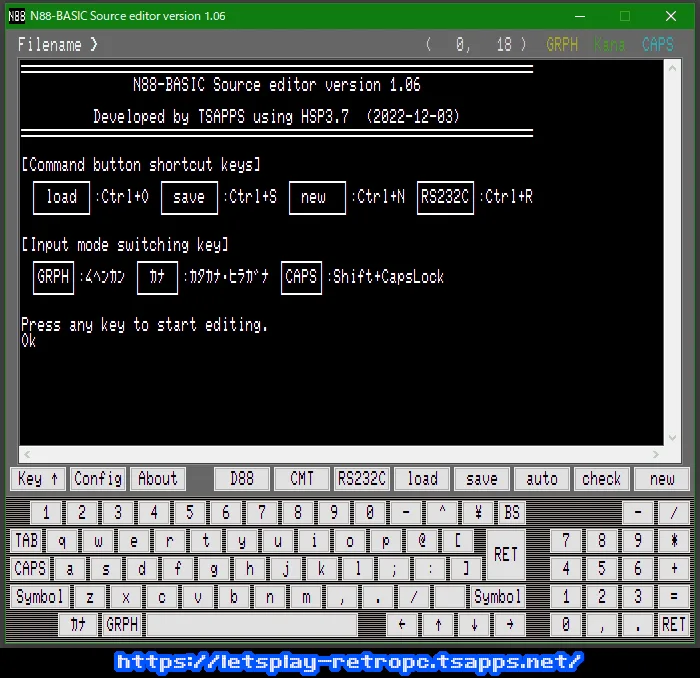
Task: Click the load button in the toolbar
Action: (x=422, y=479)
